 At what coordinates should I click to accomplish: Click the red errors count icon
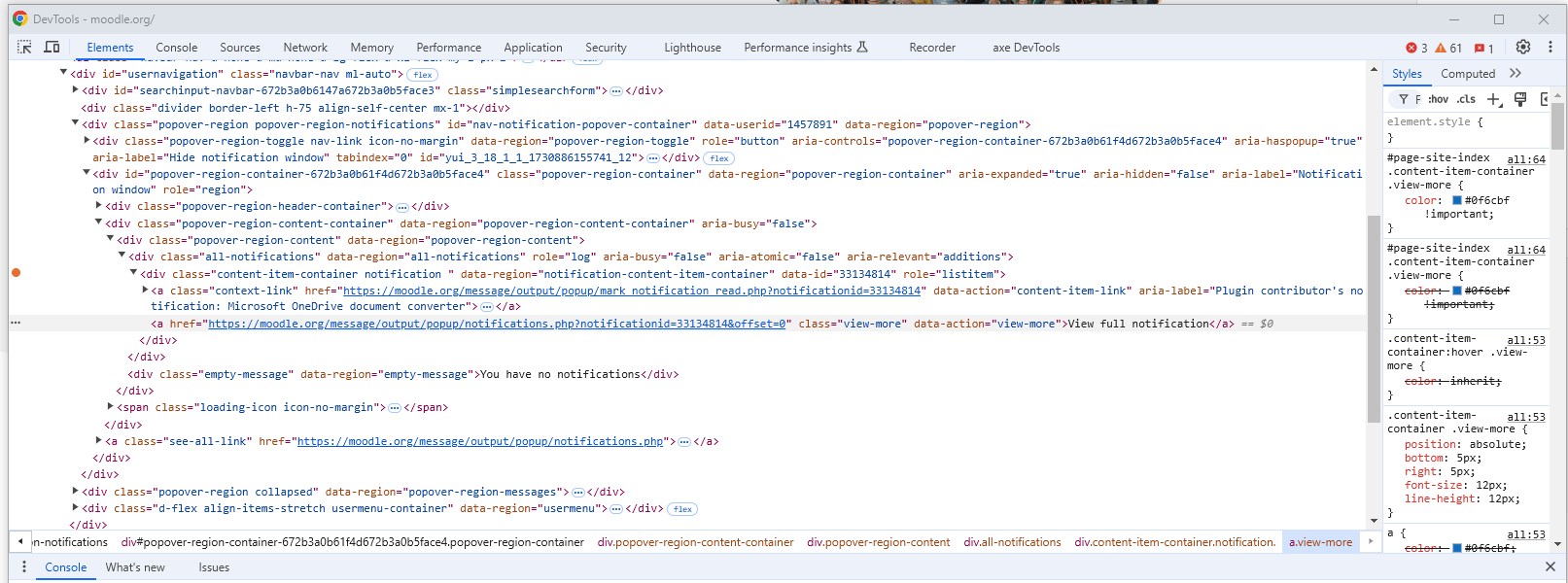(x=1411, y=48)
